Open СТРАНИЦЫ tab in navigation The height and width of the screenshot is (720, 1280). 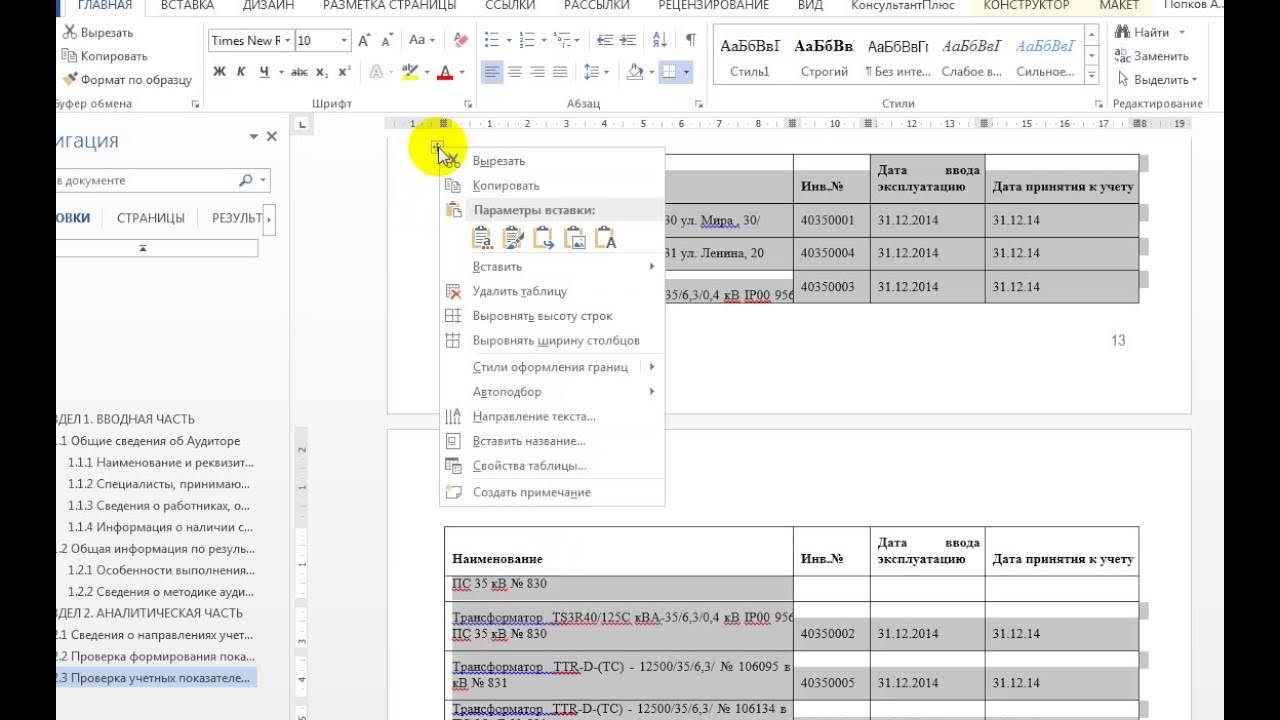(151, 218)
